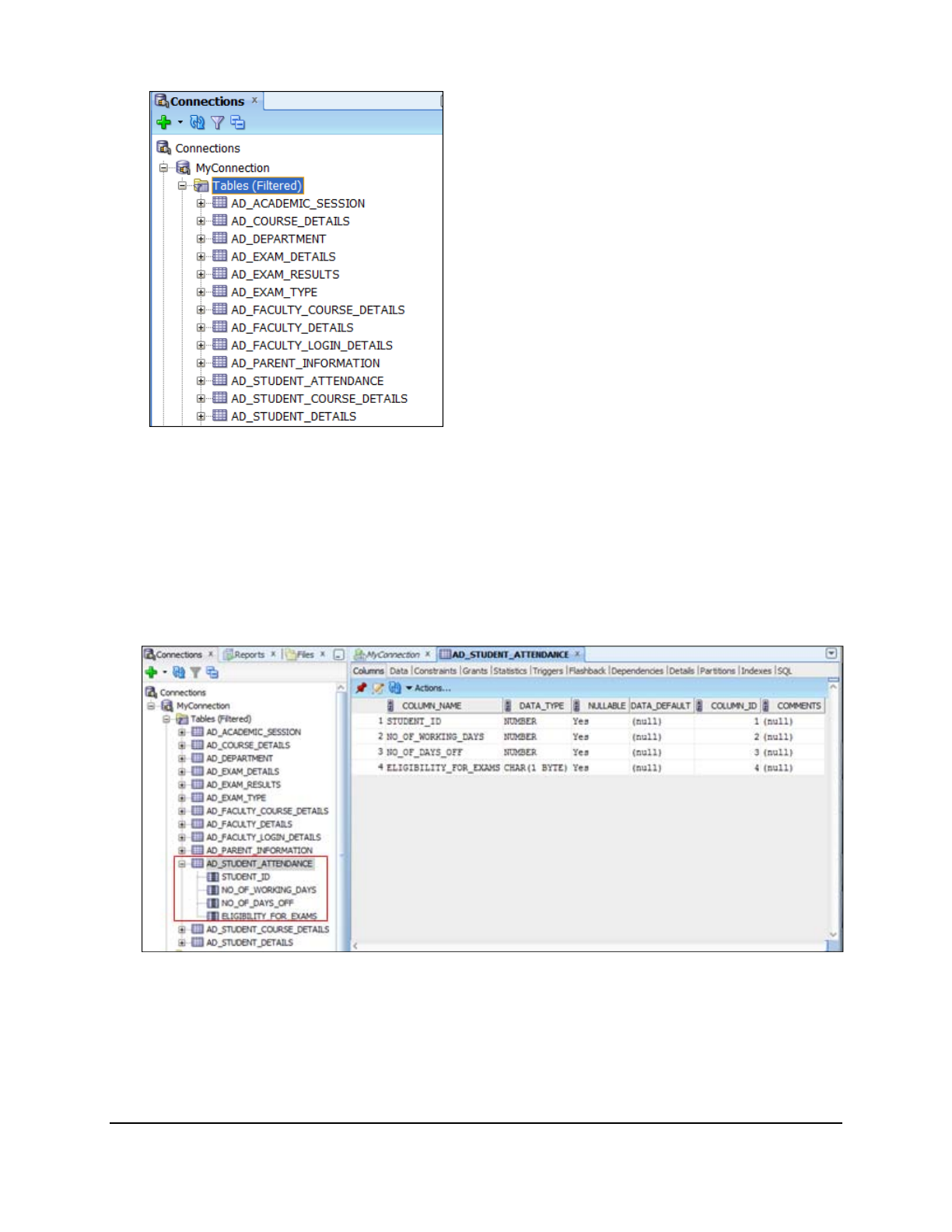This screenshot has height=1232, width=952.
Task: Open editor tab list dropdown beside AD_STUDENT_ATTENDANCE tab
Action: pyautogui.click(x=831, y=654)
